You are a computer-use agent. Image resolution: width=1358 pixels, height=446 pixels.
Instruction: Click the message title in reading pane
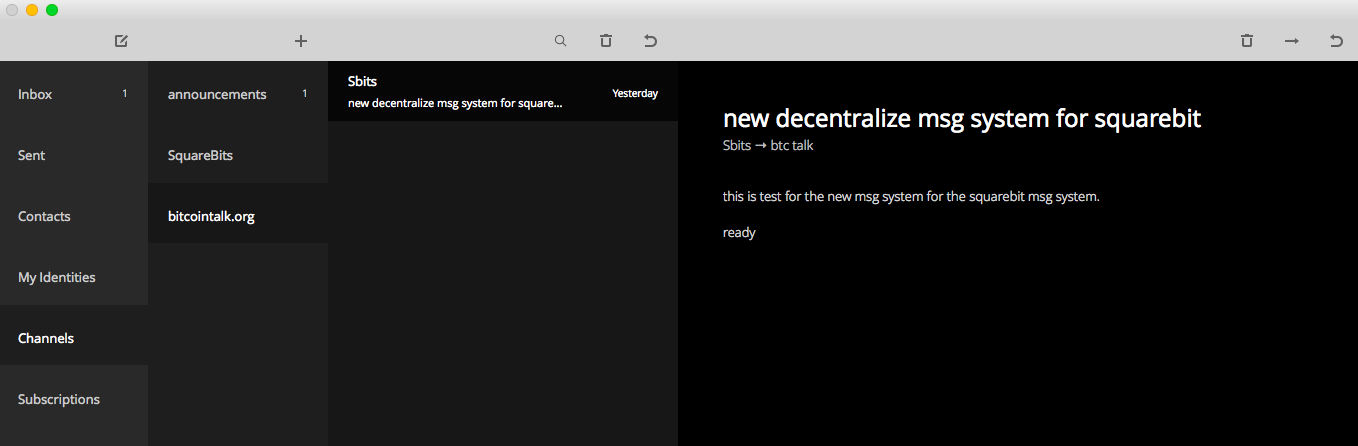(961, 118)
